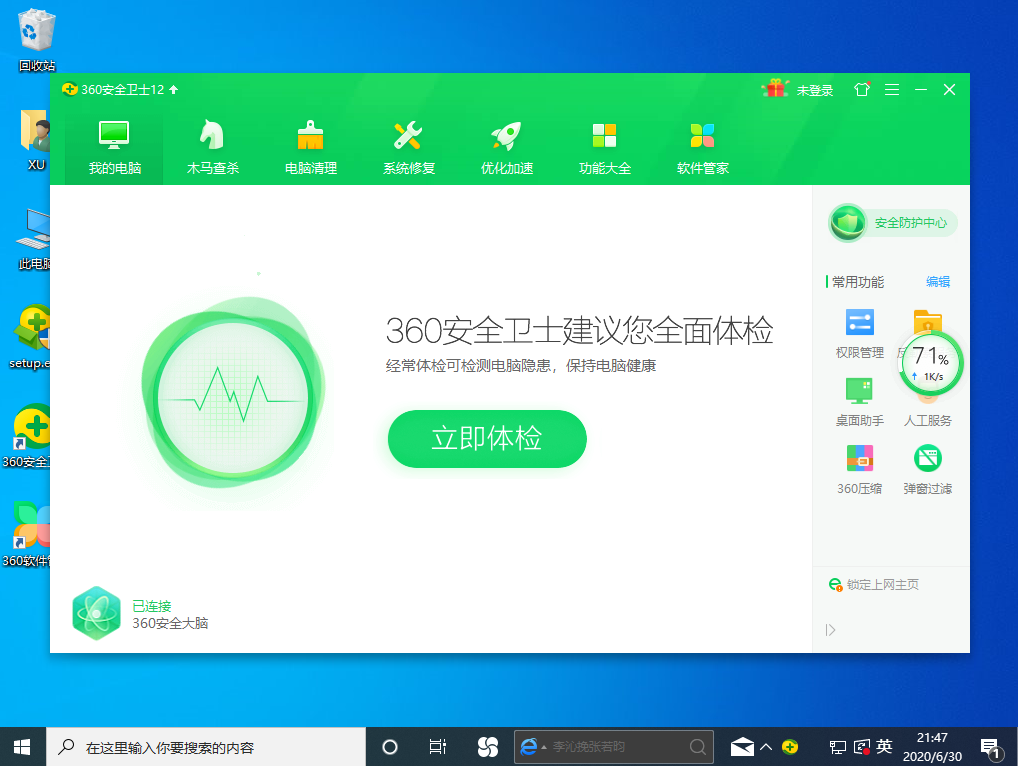Expand the collapsed sidebar arrow at bottom
Image resolution: width=1018 pixels, height=766 pixels.
[829, 629]
